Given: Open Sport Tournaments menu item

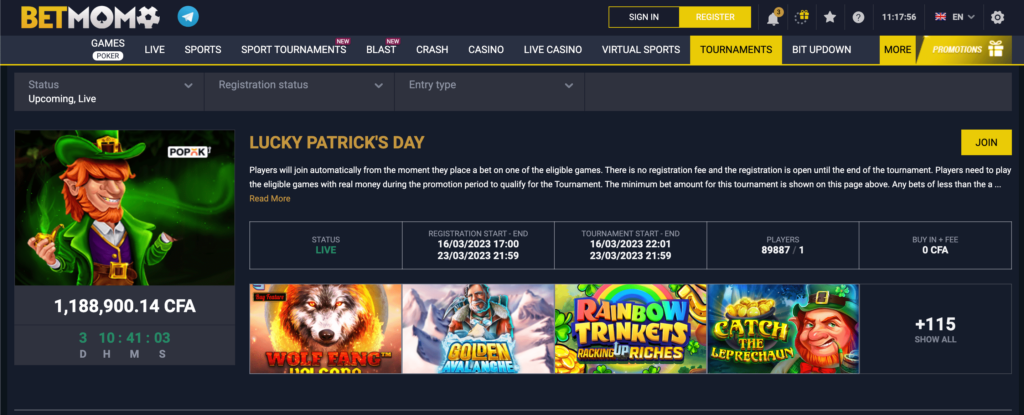Looking at the screenshot, I should 294,50.
